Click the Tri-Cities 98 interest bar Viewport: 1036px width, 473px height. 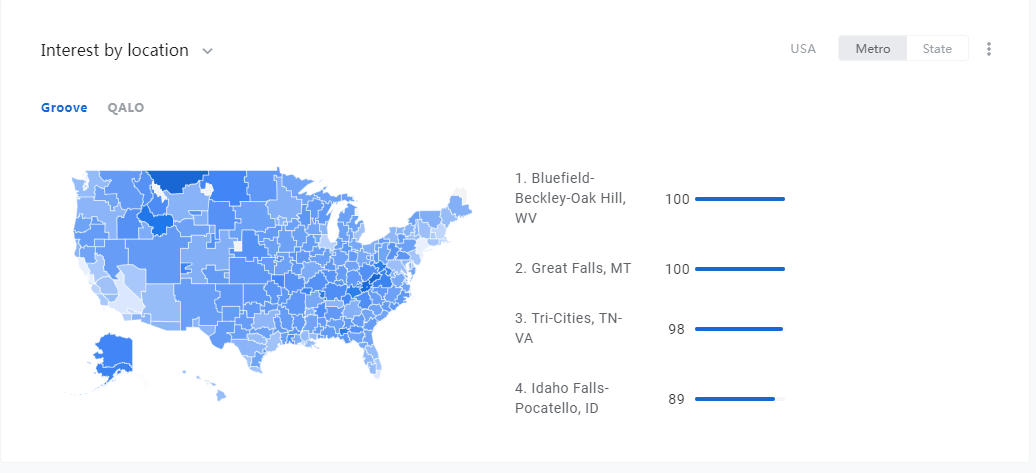point(740,329)
